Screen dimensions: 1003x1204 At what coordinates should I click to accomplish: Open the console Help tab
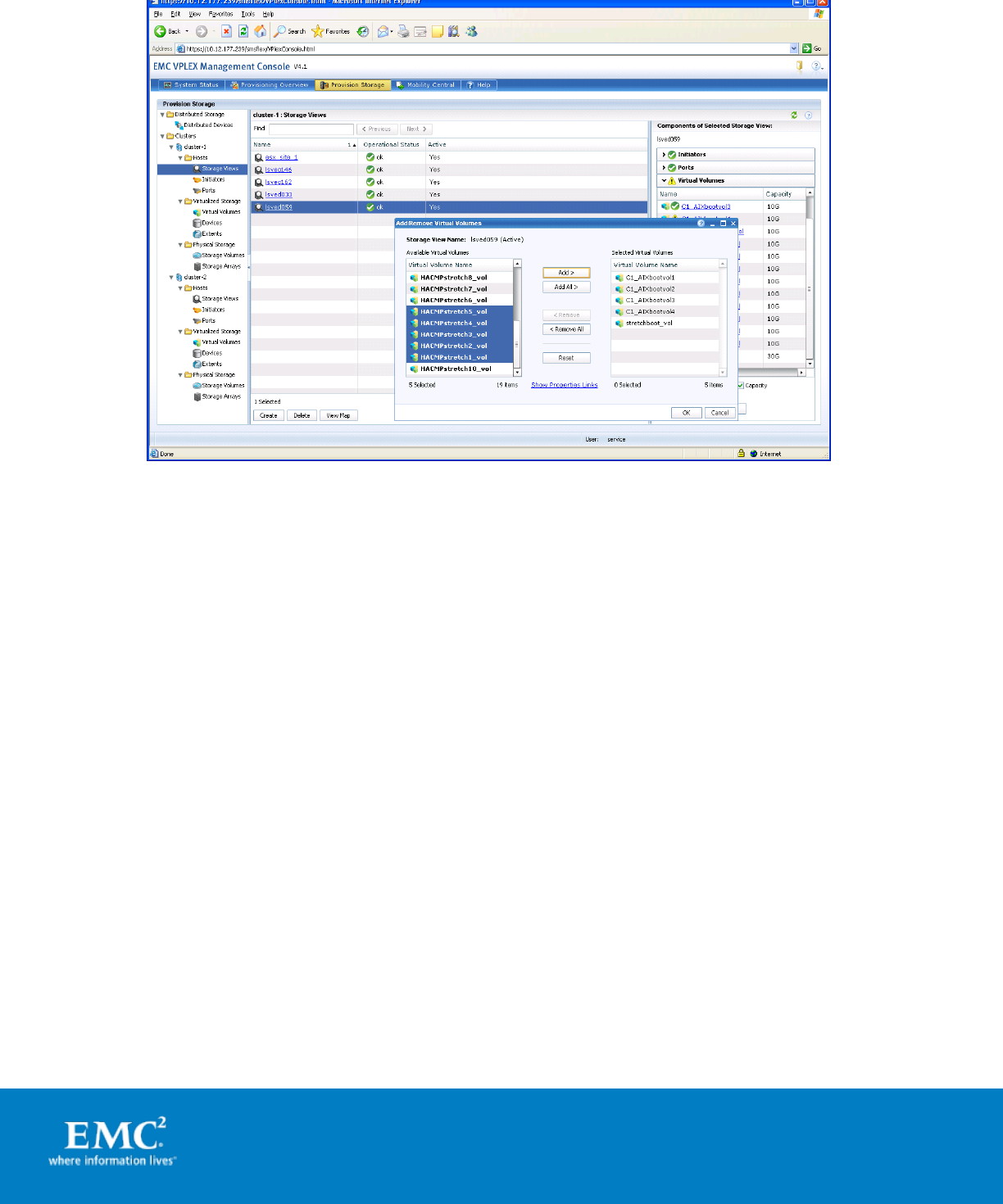479,85
